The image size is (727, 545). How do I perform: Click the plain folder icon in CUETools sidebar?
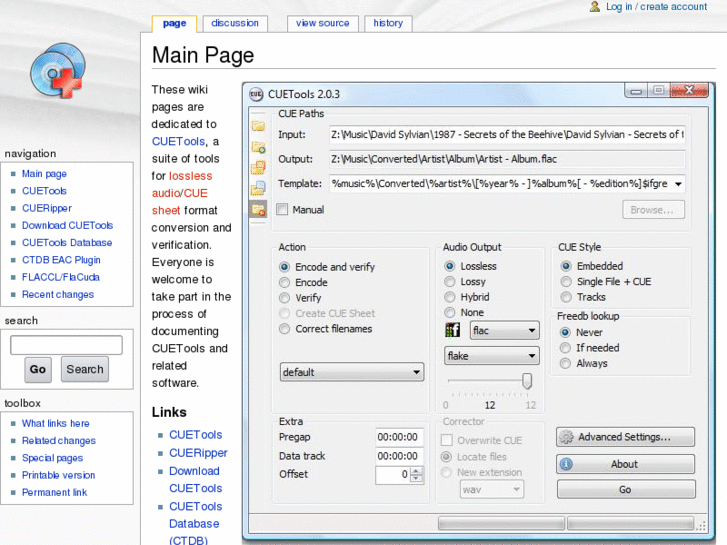tap(258, 126)
